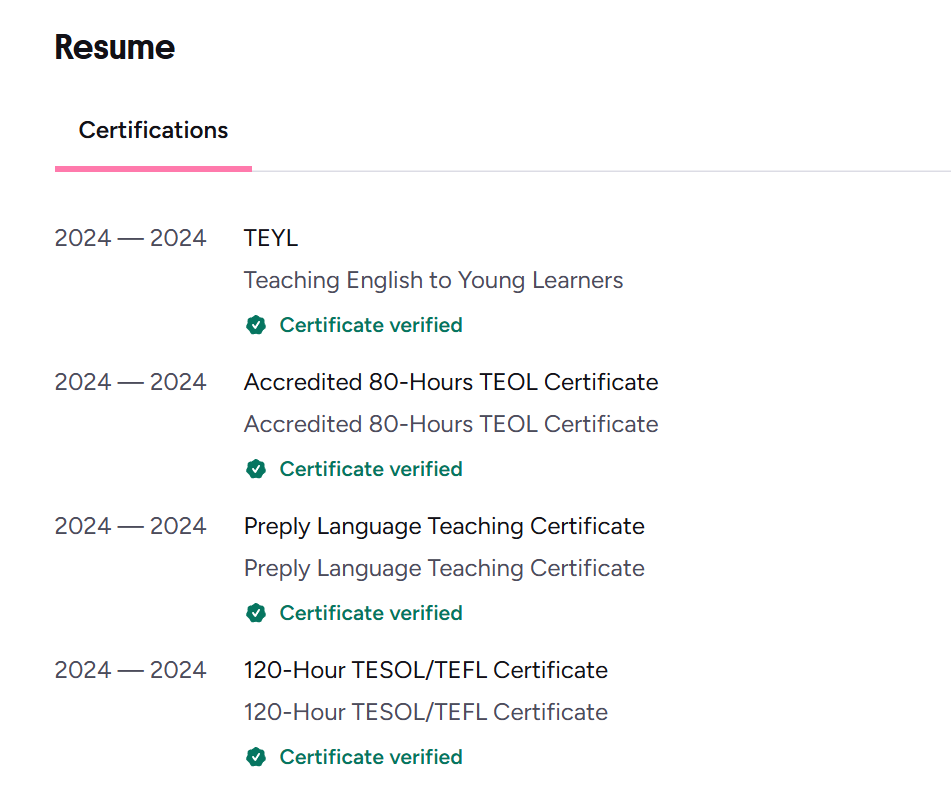
Task: Click the 2024 — 2024 date beside TEYL
Action: [130, 238]
